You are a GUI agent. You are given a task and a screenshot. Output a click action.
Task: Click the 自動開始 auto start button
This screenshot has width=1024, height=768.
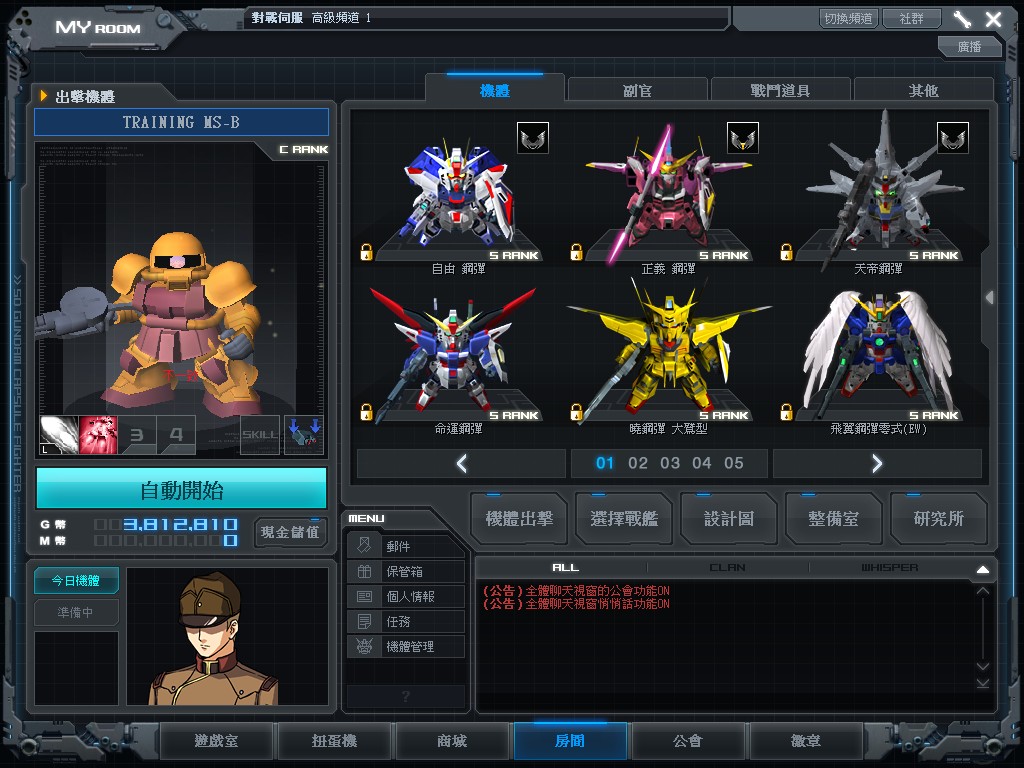(x=182, y=488)
